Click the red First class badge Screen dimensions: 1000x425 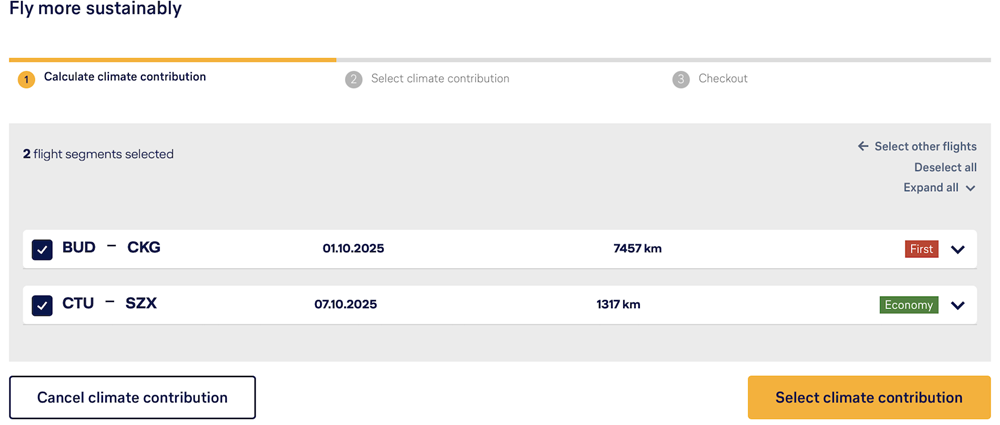(x=921, y=249)
